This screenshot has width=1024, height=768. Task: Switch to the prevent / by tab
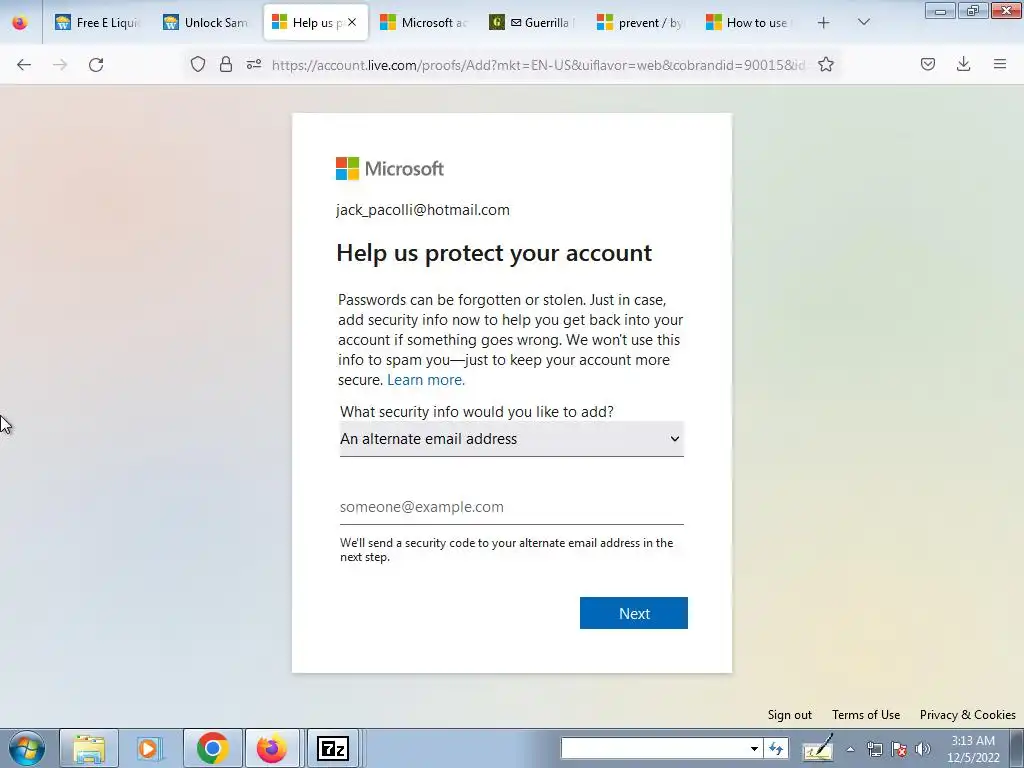point(640,23)
